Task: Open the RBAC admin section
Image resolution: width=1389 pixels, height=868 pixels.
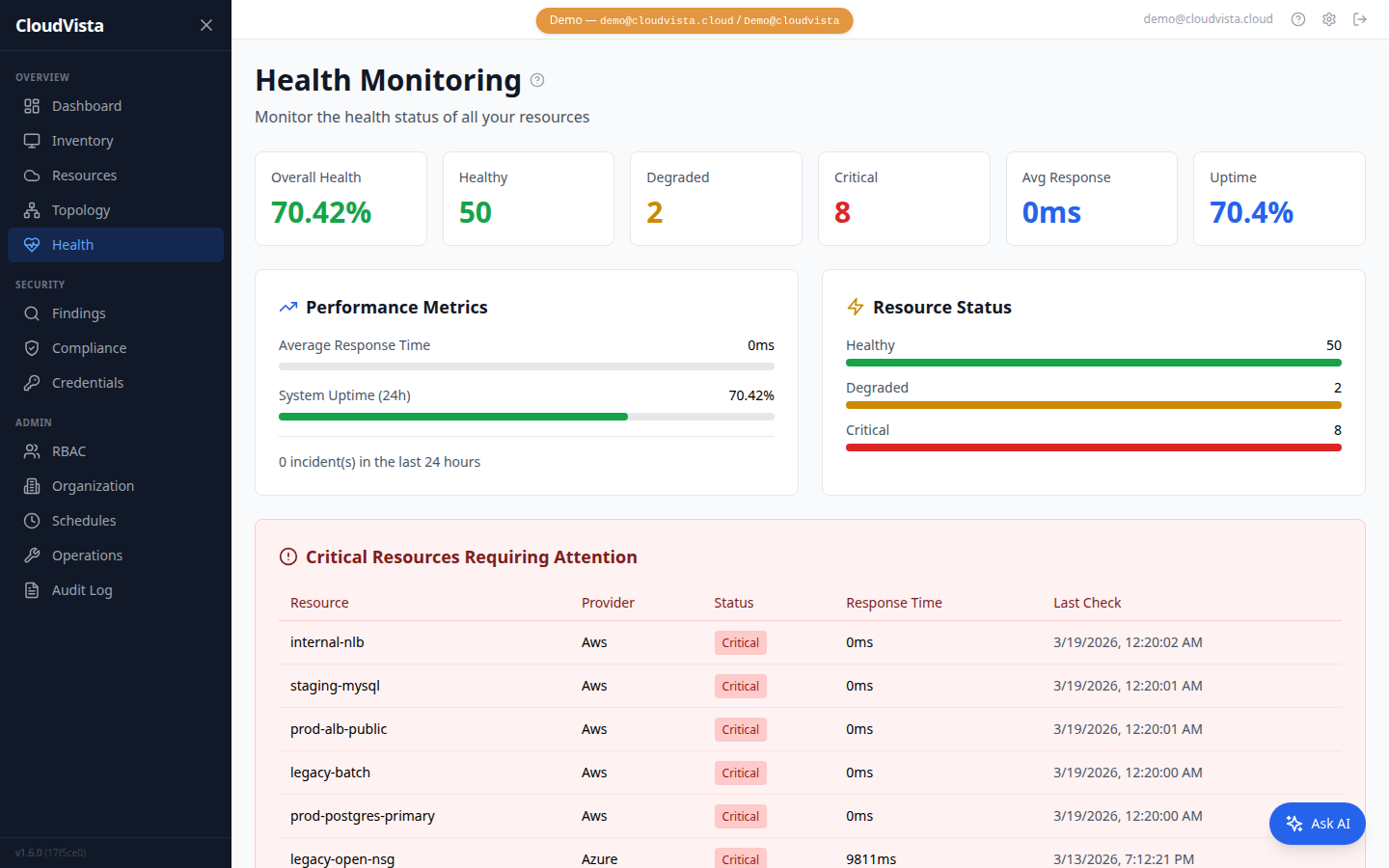Action: point(31,450)
